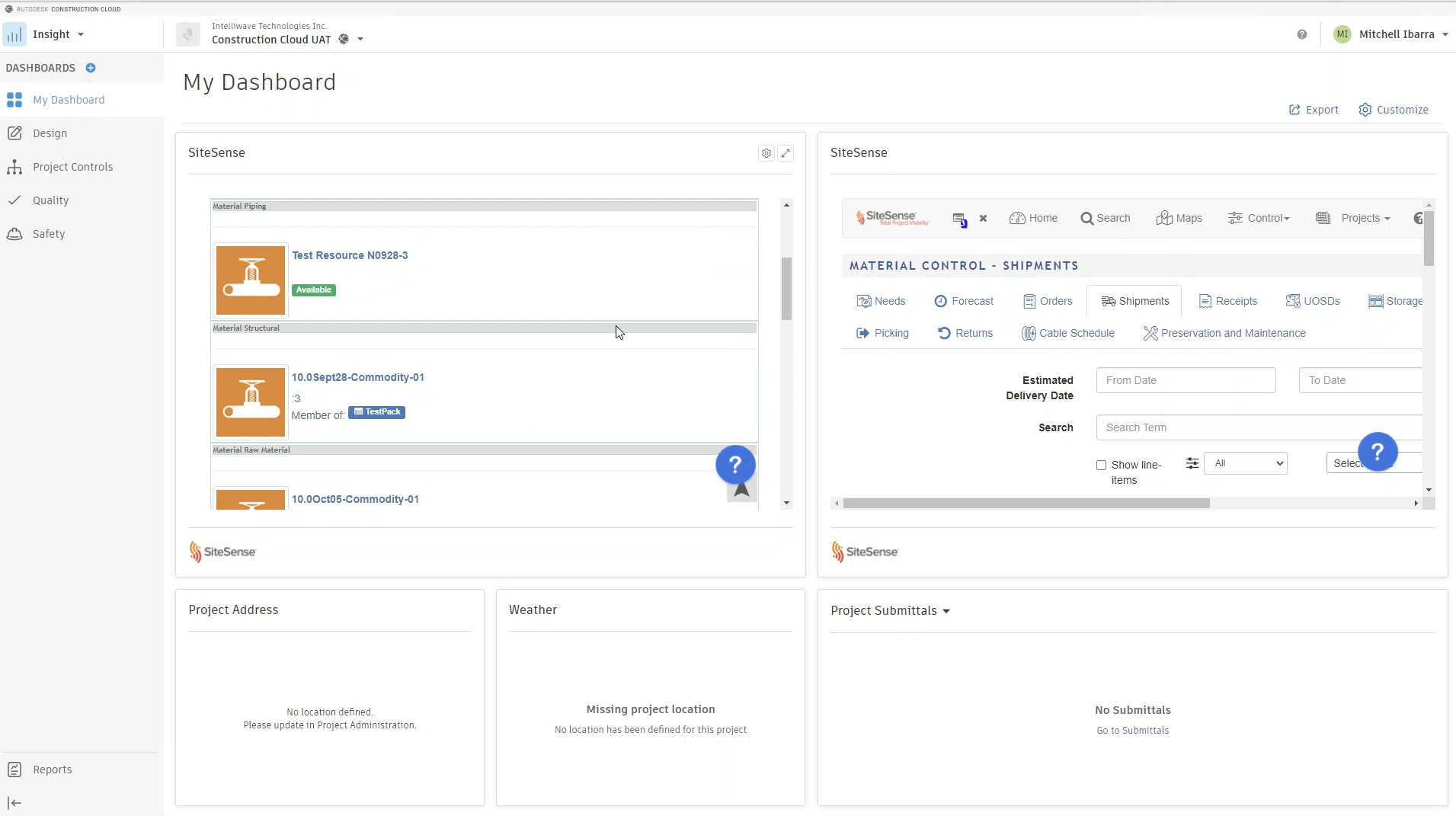Viewport: 1456px width, 816px height.
Task: Switch to the Orders tab
Action: click(1048, 301)
